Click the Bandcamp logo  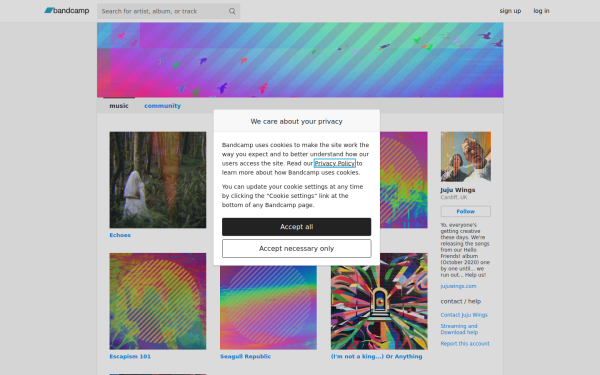pyautogui.click(x=67, y=11)
